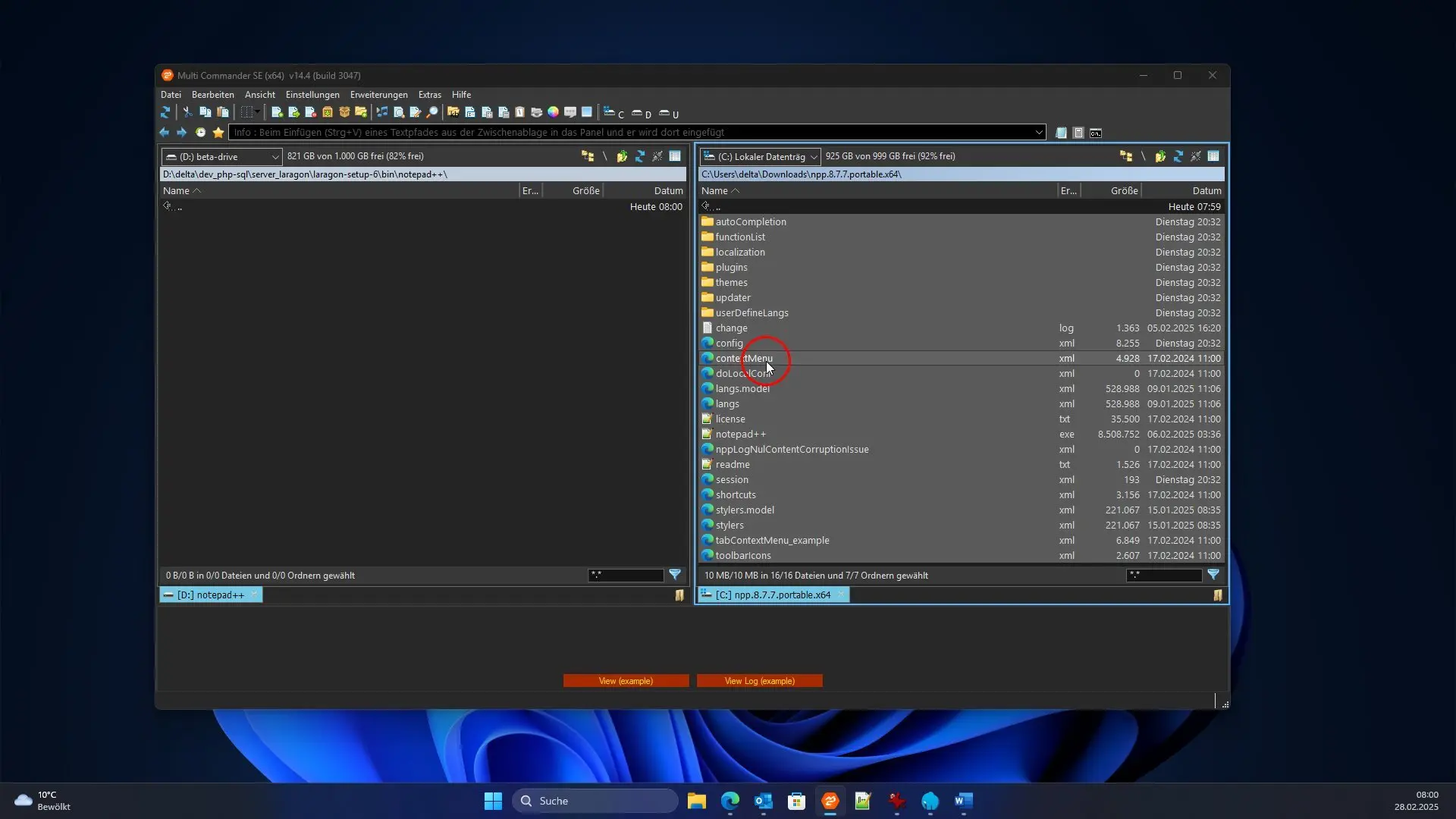
Task: Toggle the filter funnel in right panel
Action: [x=1213, y=575]
